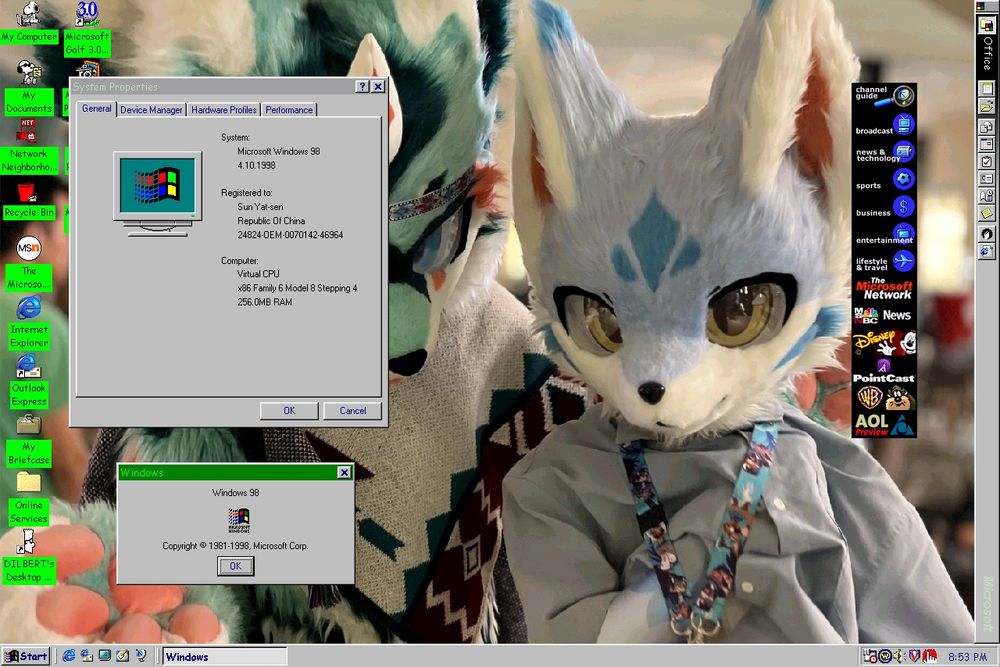Select the Recycle Bin icon
Viewport: 1000px width, 667px height.
pos(29,200)
